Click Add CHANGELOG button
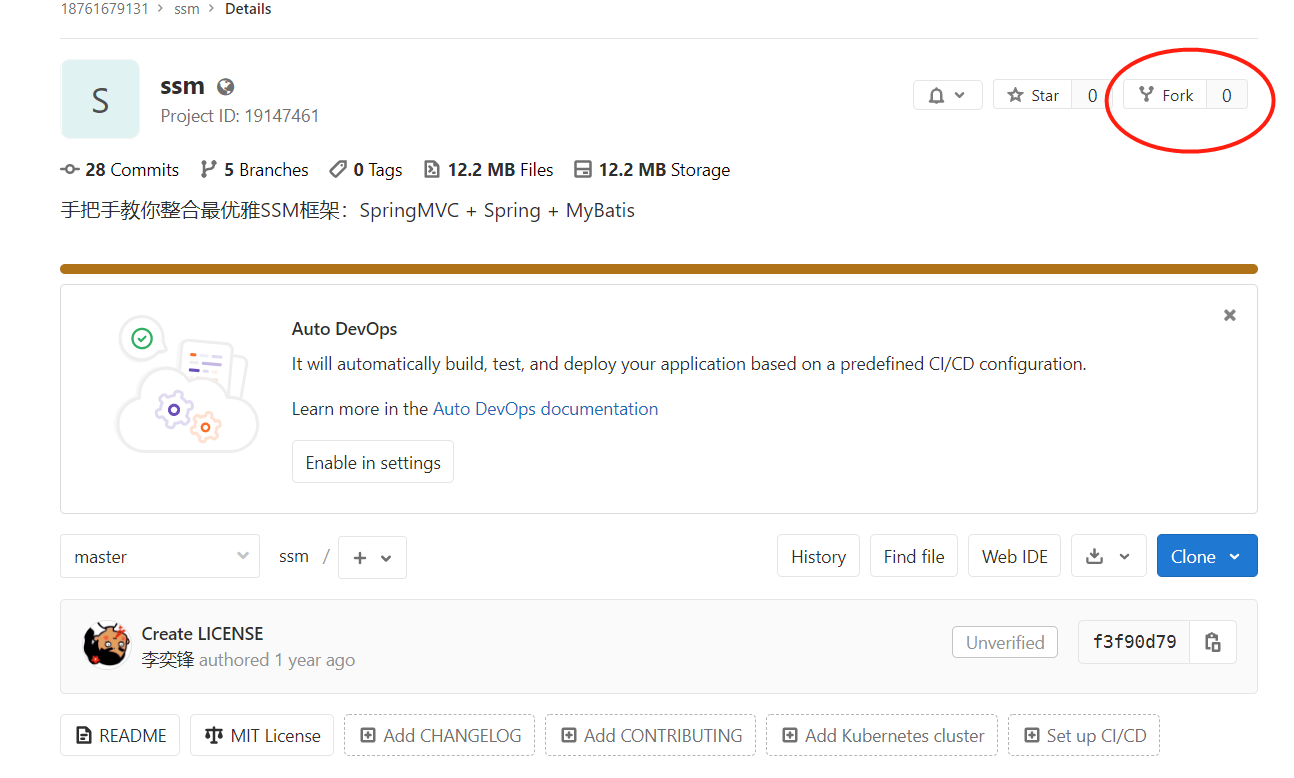 (x=440, y=735)
